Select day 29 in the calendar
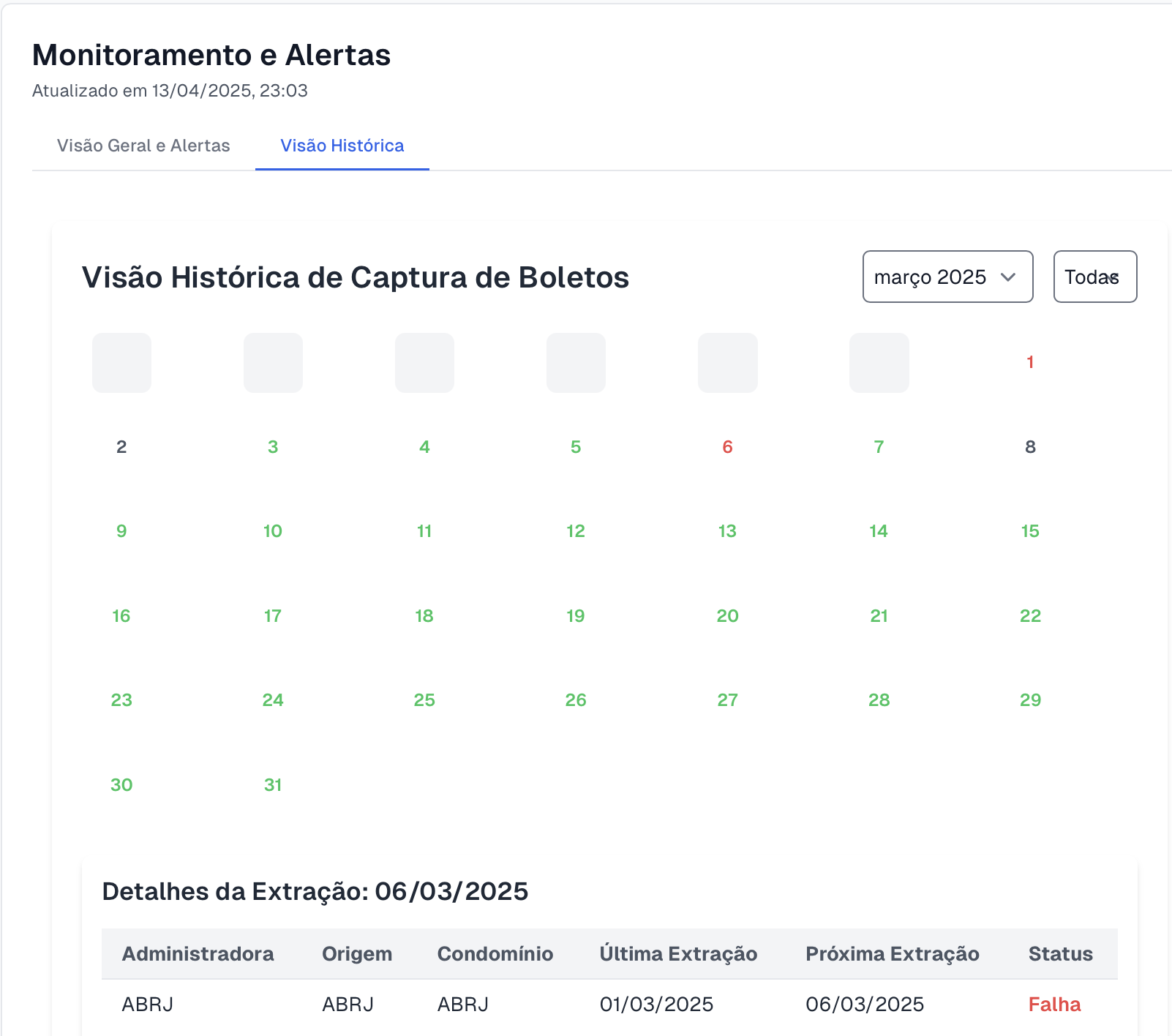This screenshot has width=1172, height=1036. (1030, 700)
